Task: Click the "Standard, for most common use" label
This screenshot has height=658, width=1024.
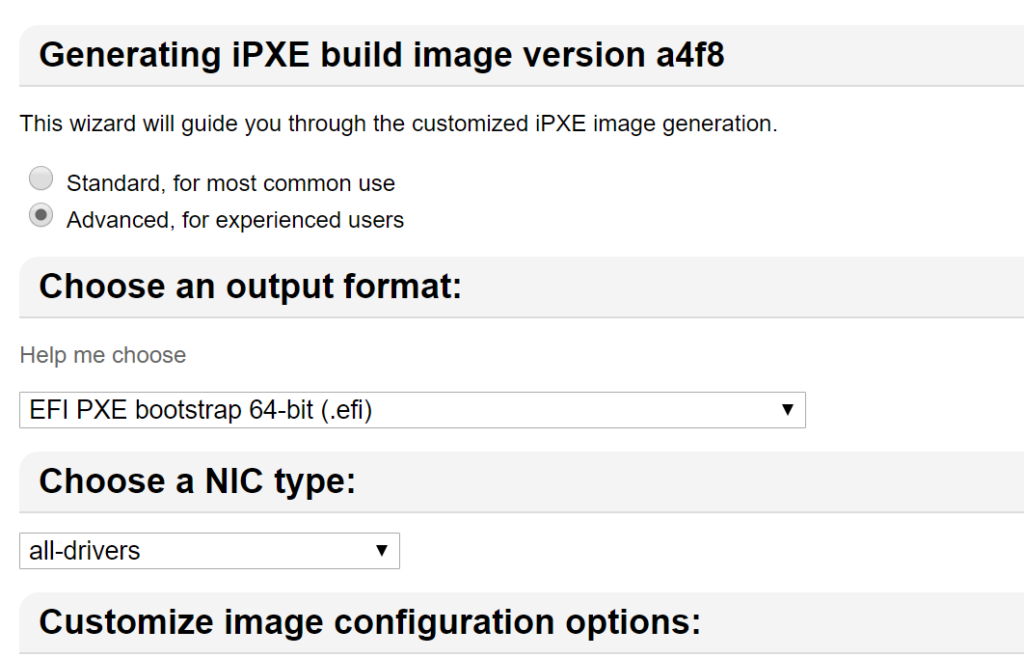Action: 230,184
